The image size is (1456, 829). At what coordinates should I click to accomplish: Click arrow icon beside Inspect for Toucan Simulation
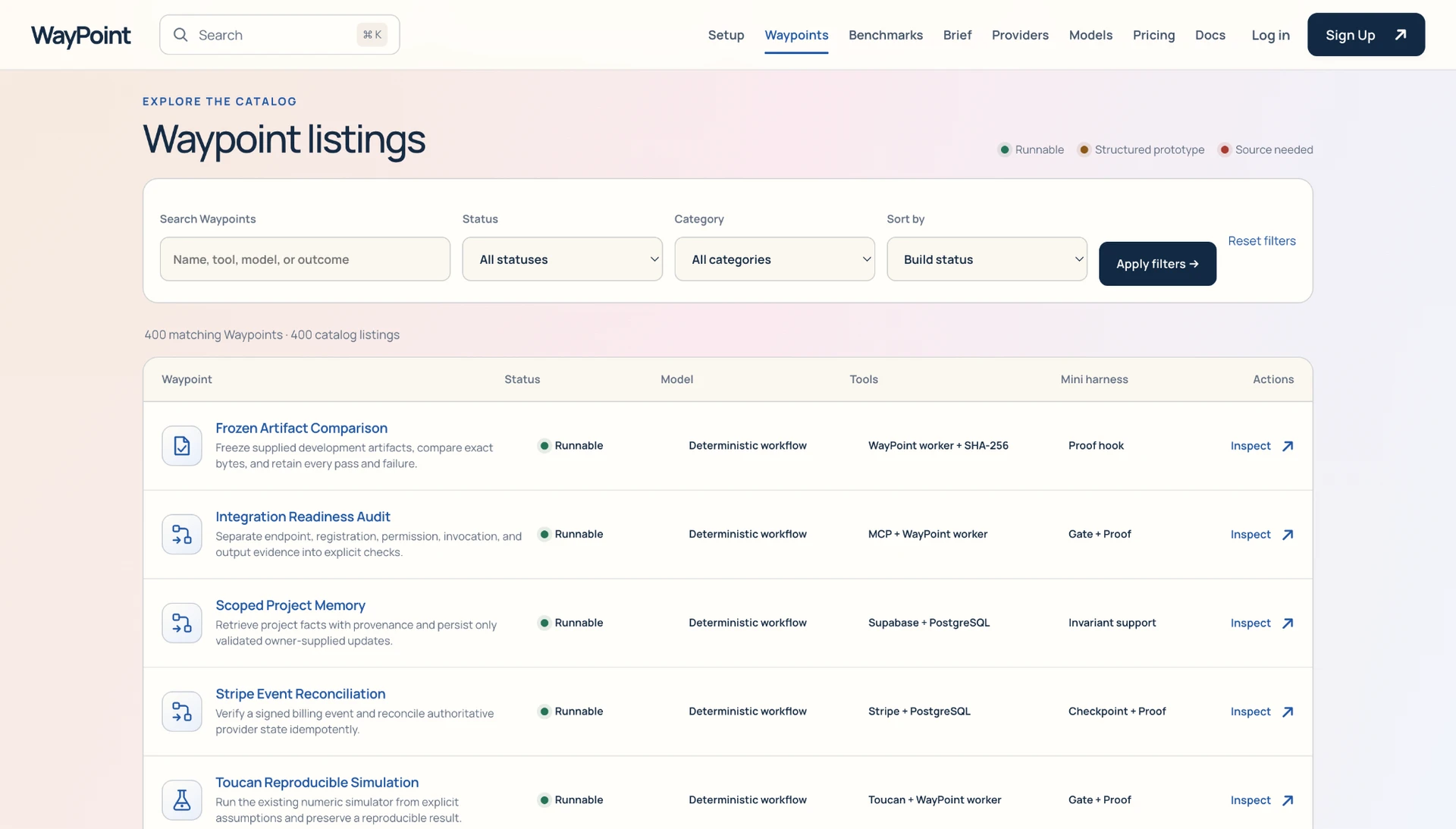1288,800
